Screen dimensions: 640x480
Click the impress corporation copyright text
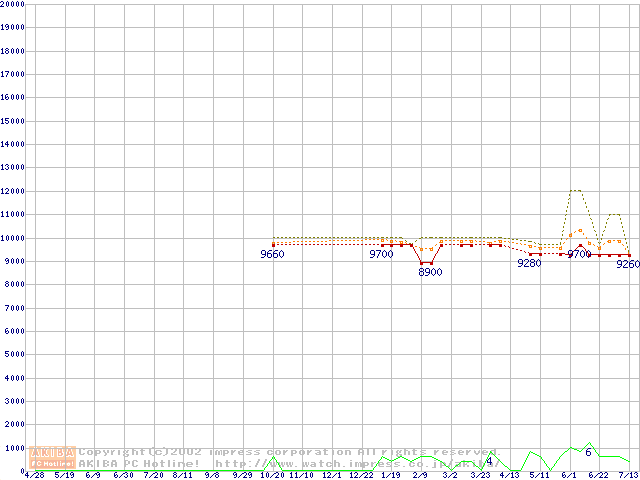tap(290, 452)
